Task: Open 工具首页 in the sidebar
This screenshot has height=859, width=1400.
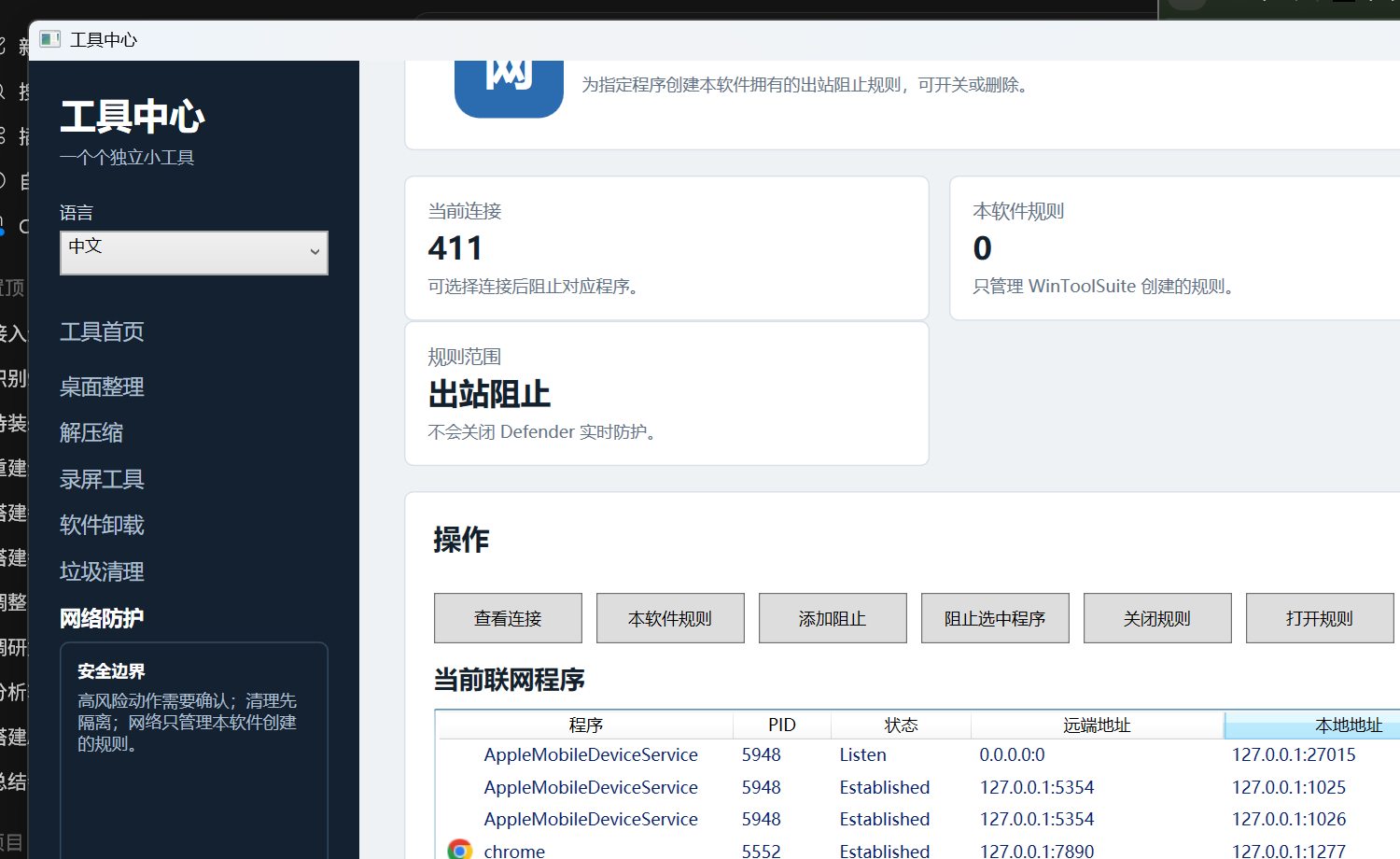Action: pyautogui.click(x=102, y=331)
